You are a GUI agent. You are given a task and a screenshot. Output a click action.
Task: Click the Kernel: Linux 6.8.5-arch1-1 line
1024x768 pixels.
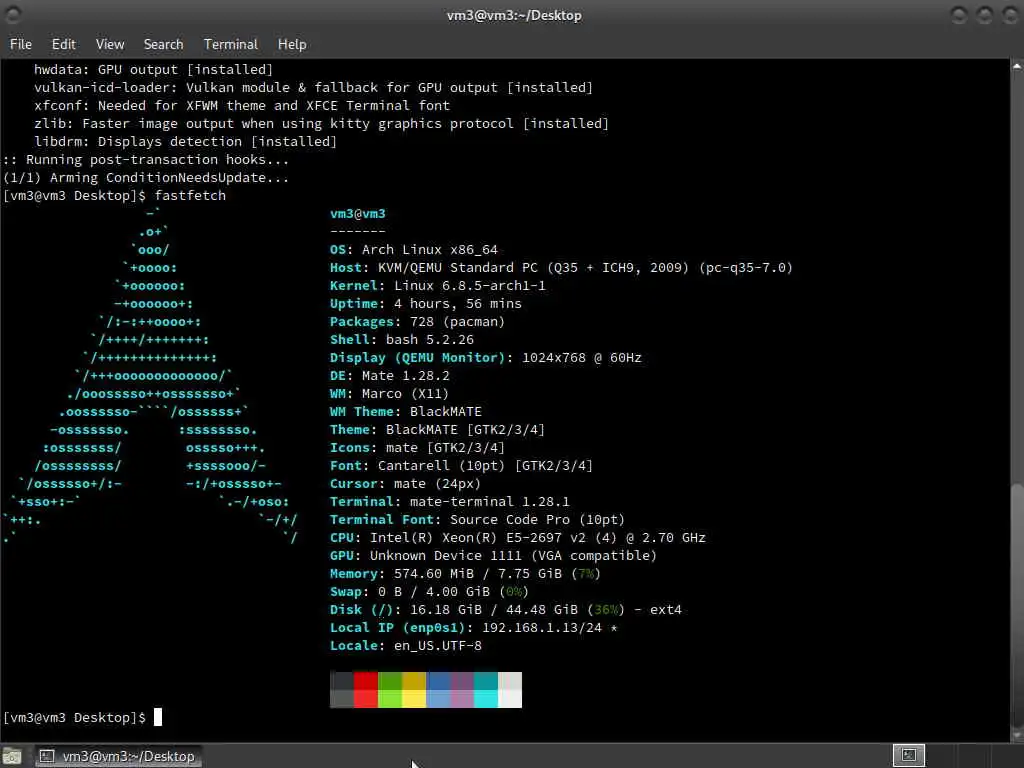(438, 285)
